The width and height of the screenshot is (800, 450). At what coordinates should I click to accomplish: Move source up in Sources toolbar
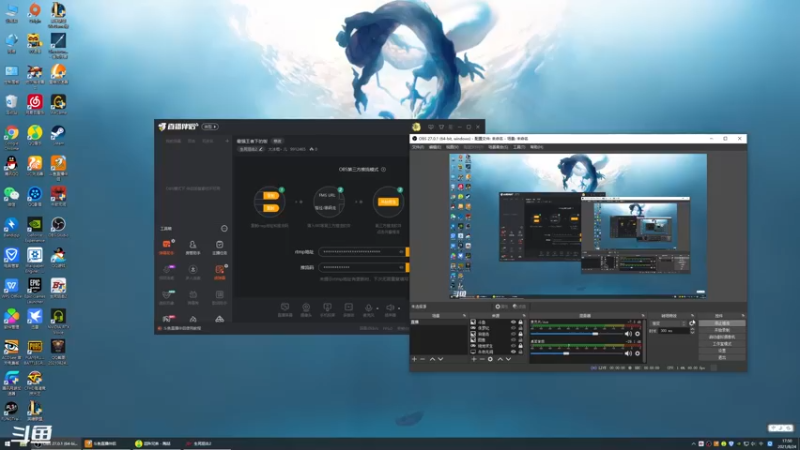501,359
